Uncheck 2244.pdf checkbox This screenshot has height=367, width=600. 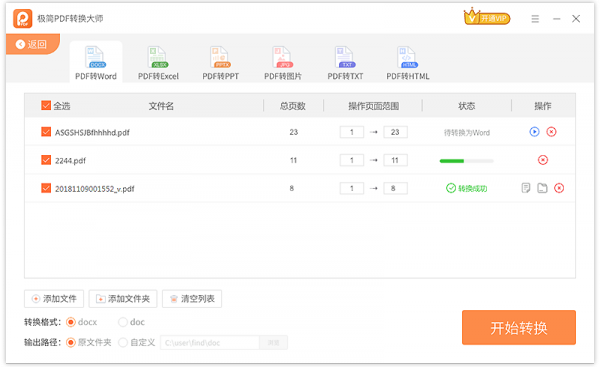(46, 160)
